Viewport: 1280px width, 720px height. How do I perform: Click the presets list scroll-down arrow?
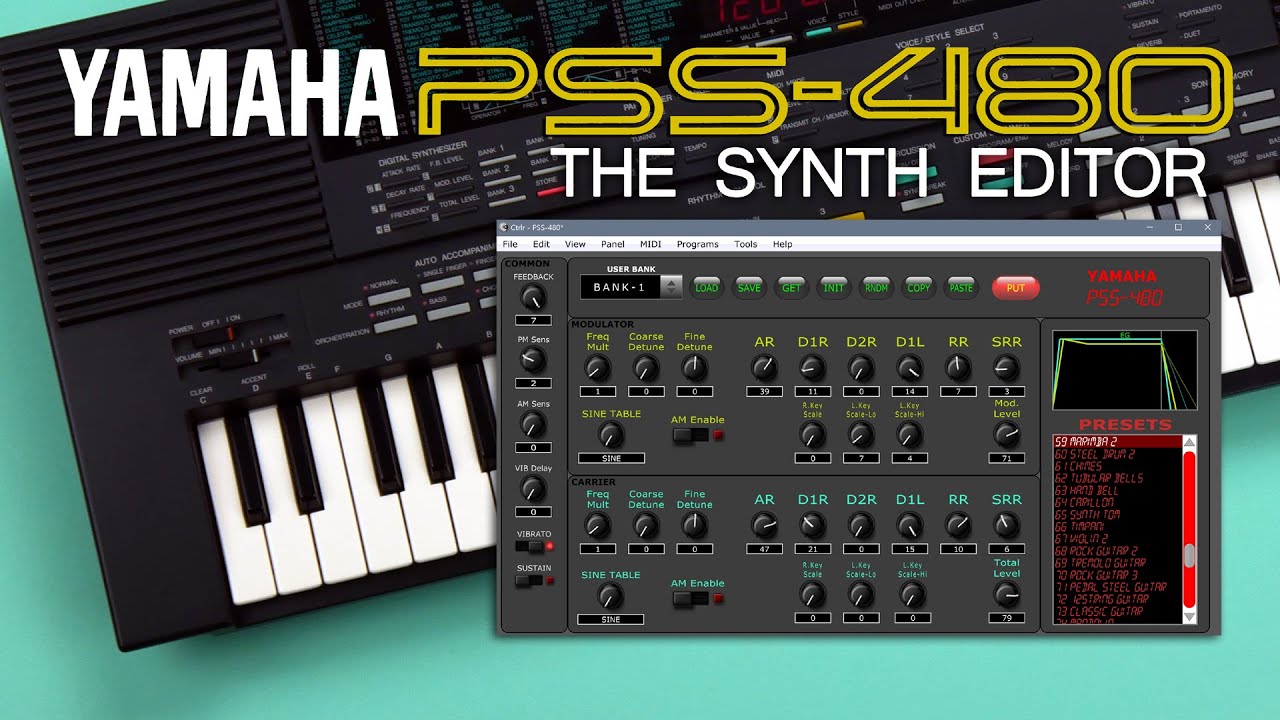pos(1189,618)
